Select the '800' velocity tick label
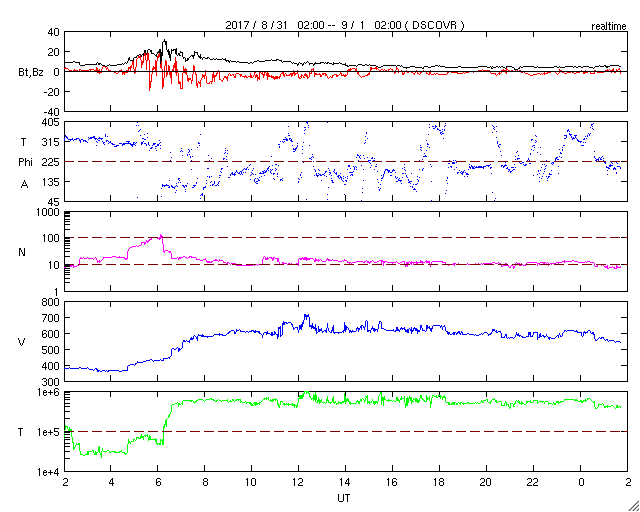640x512 pixels. 52,302
